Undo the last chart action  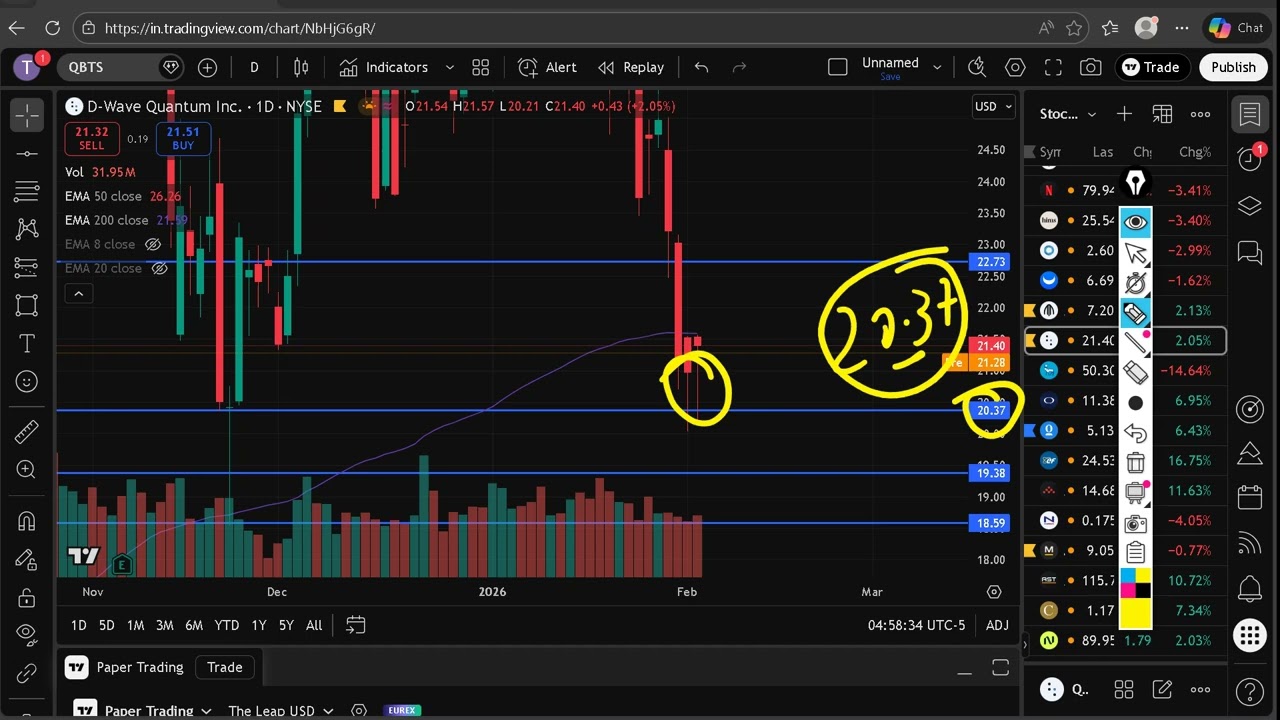pos(701,67)
